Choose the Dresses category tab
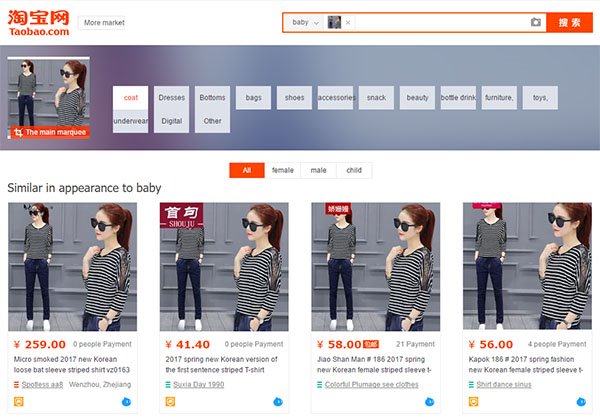 (x=172, y=98)
